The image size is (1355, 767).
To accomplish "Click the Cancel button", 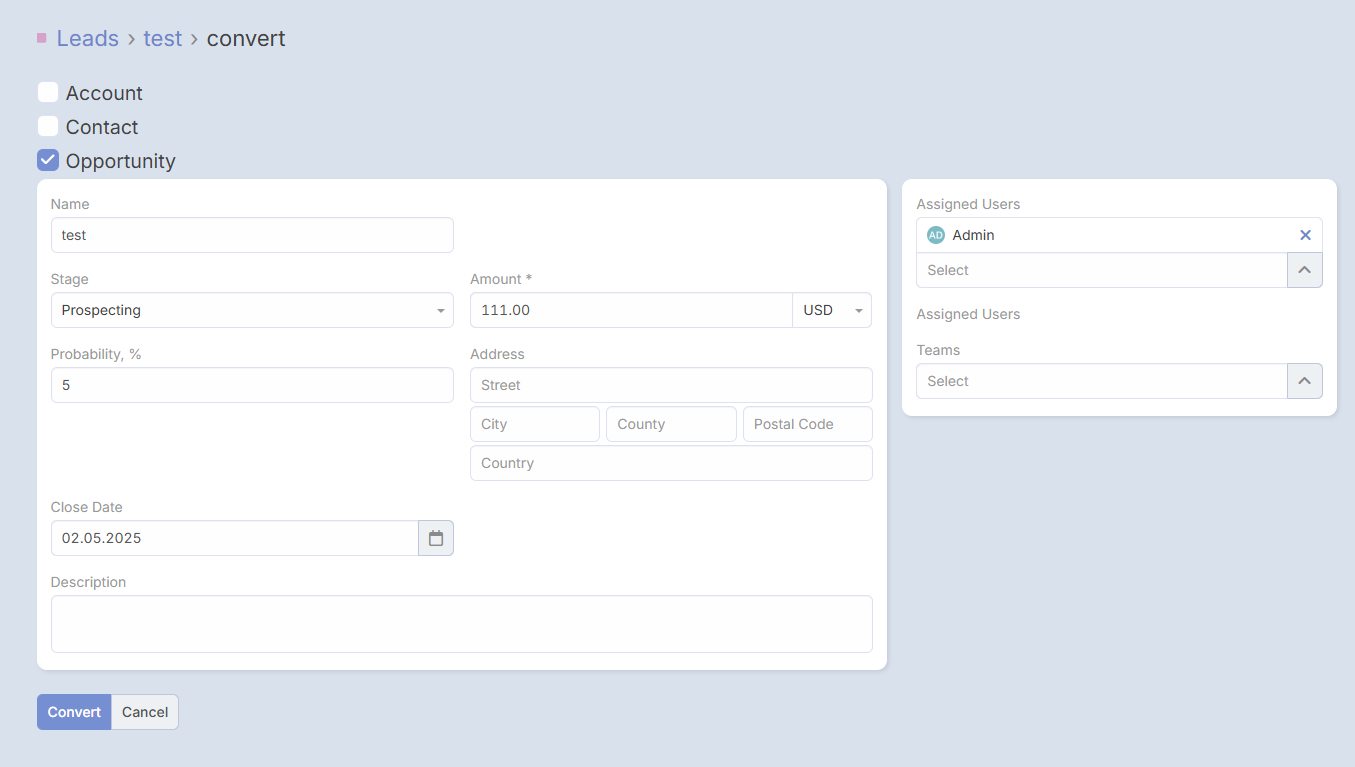I will (x=145, y=712).
